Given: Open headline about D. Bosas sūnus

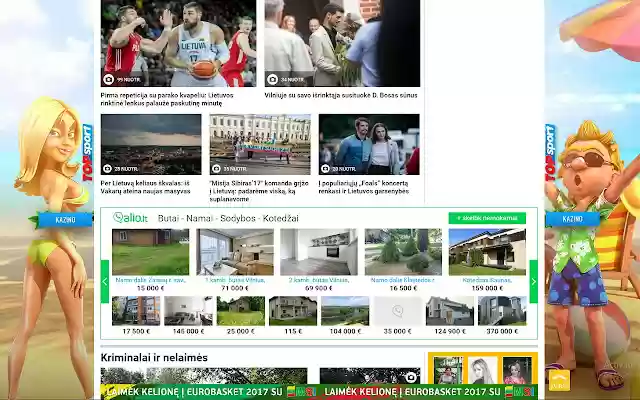Looking at the screenshot, I should coord(341,95).
